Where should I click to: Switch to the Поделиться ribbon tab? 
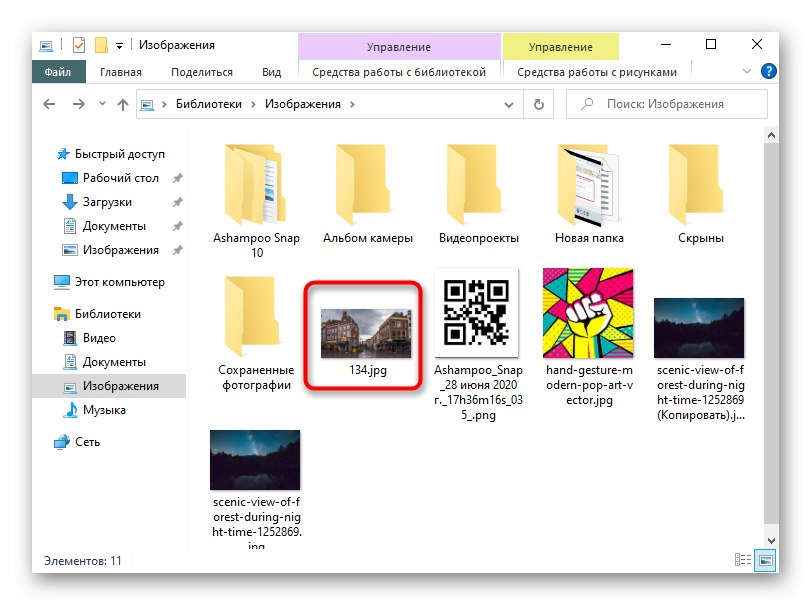pos(202,72)
